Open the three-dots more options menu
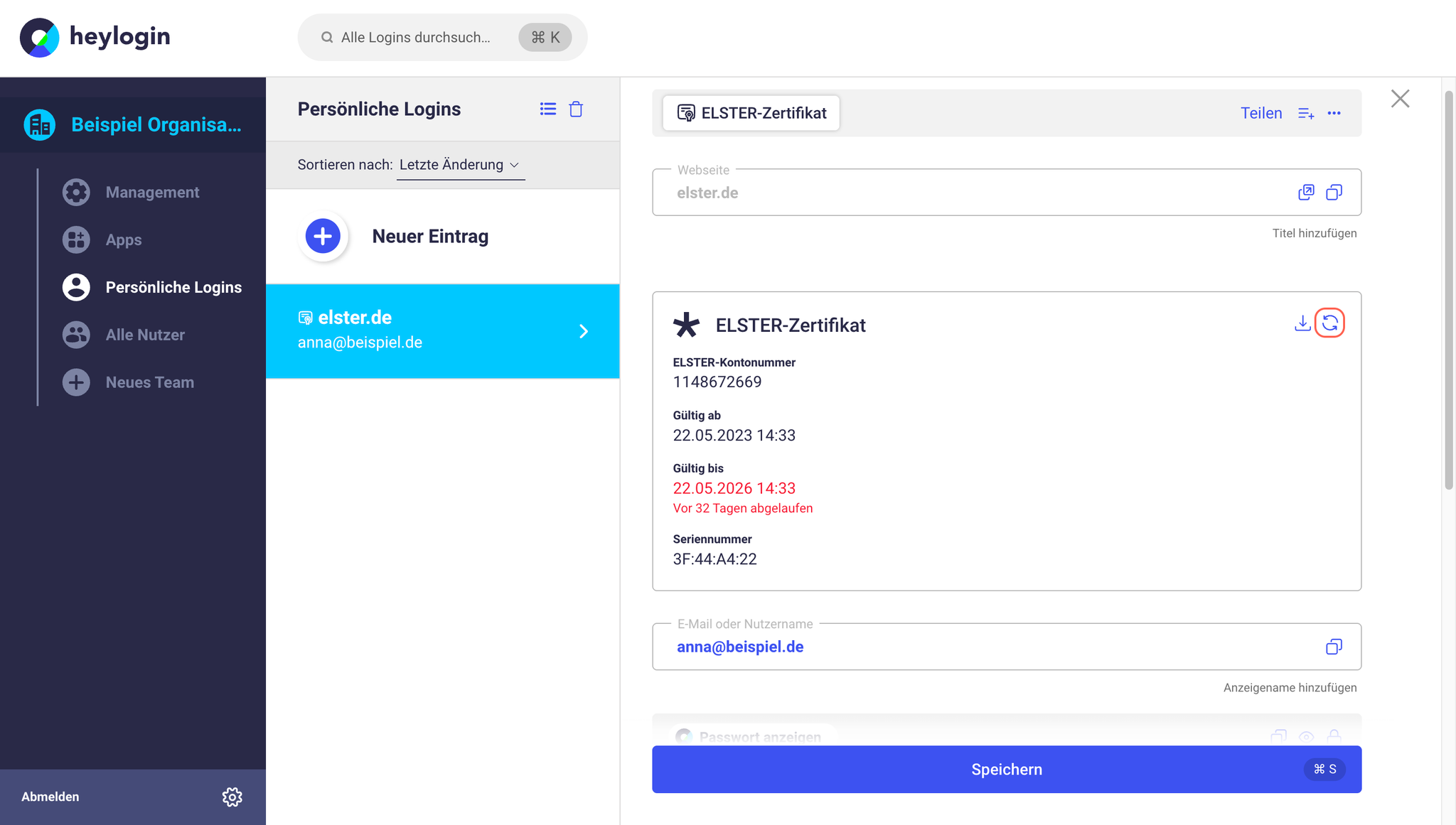 (x=1334, y=113)
